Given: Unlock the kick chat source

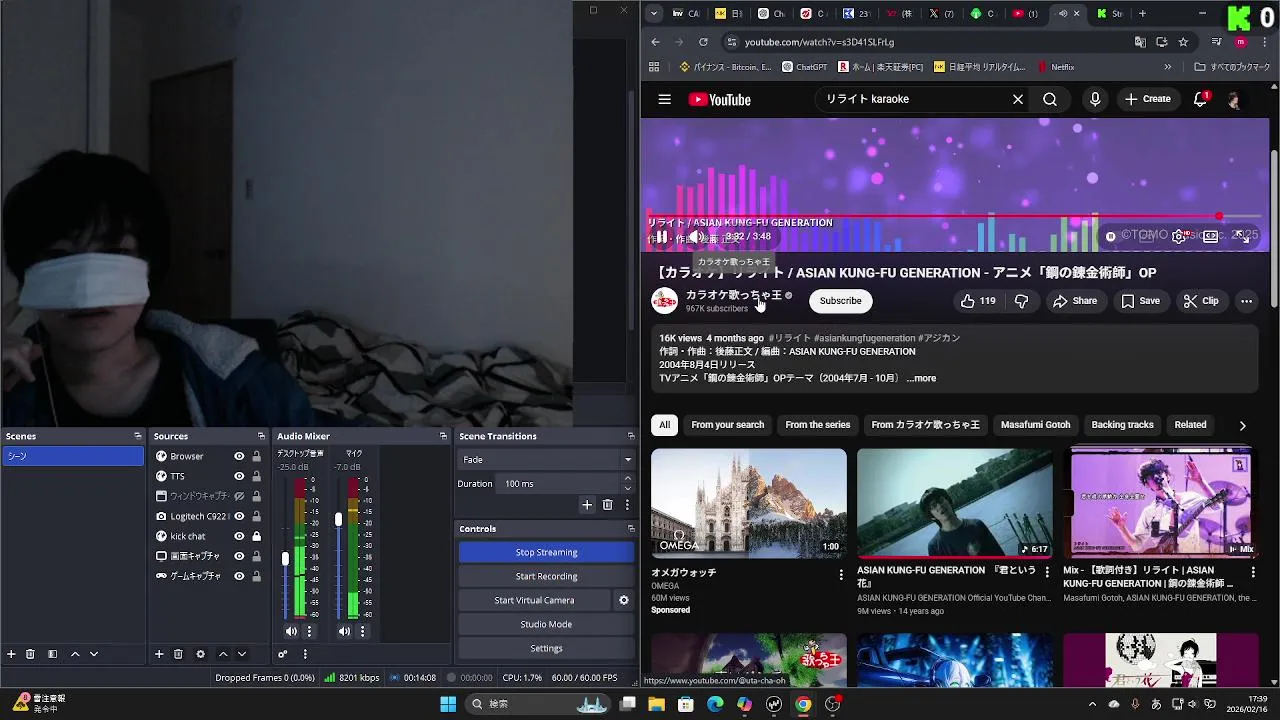Looking at the screenshot, I should (256, 536).
